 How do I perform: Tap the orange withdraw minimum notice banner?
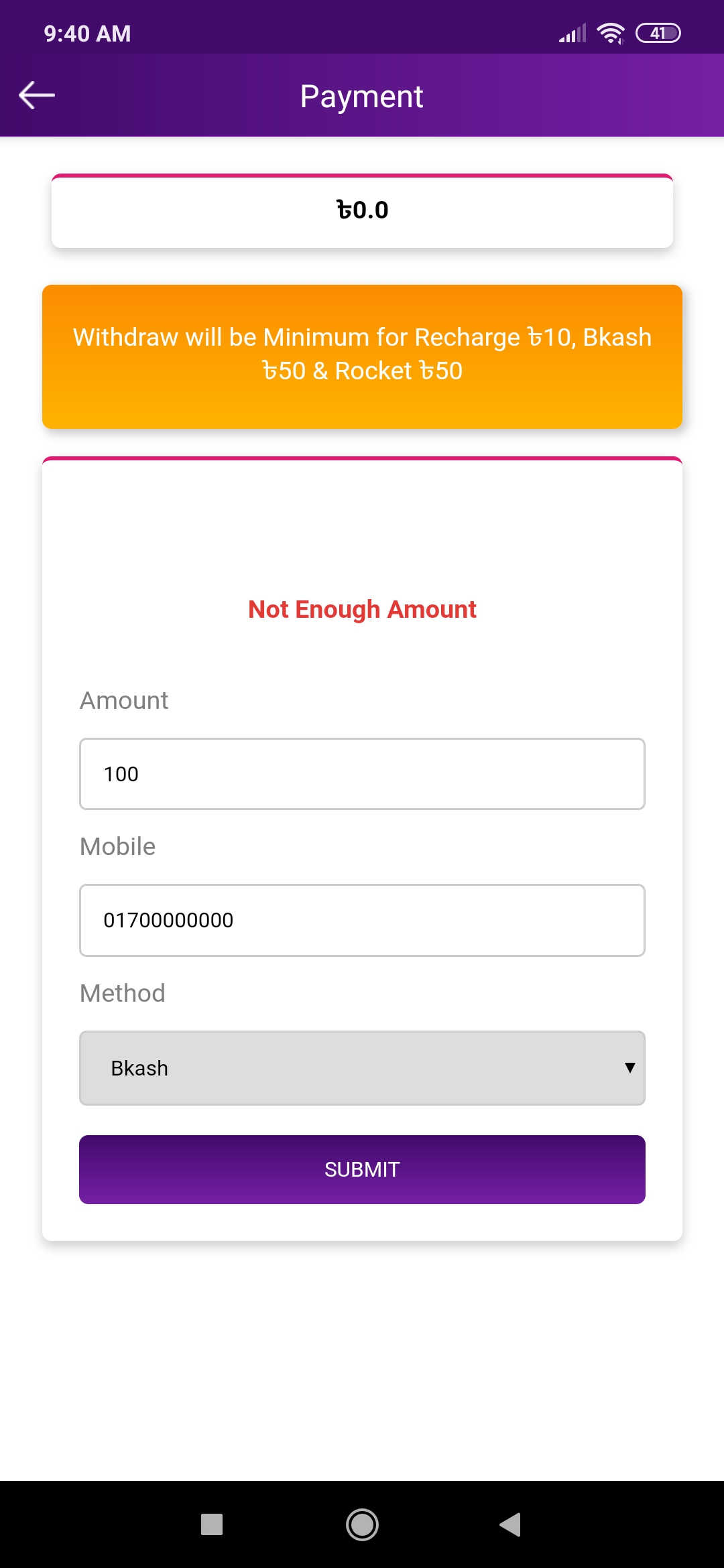[362, 356]
